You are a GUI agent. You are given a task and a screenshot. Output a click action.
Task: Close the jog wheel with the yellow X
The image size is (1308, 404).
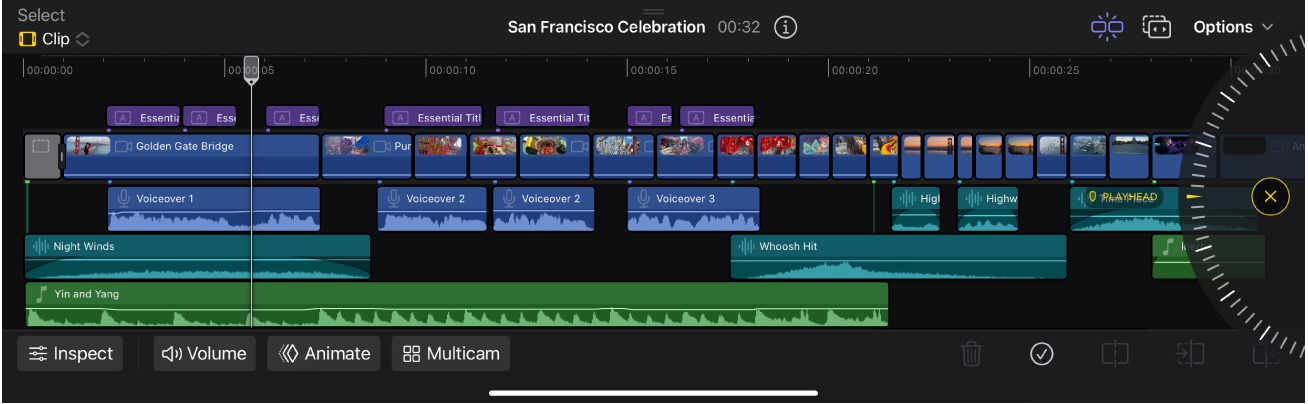pos(1270,196)
